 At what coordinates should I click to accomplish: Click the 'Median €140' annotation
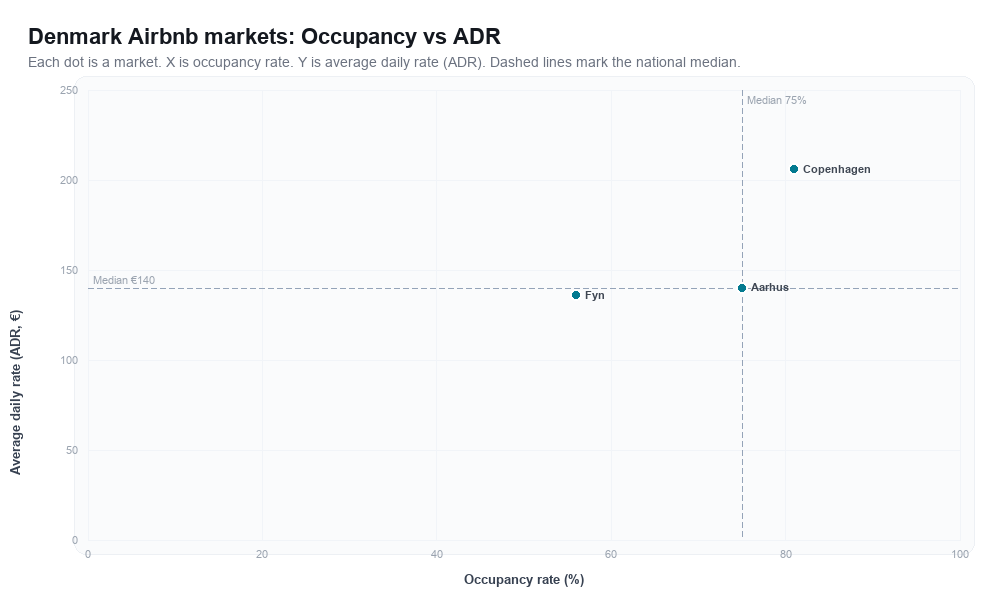click(124, 280)
